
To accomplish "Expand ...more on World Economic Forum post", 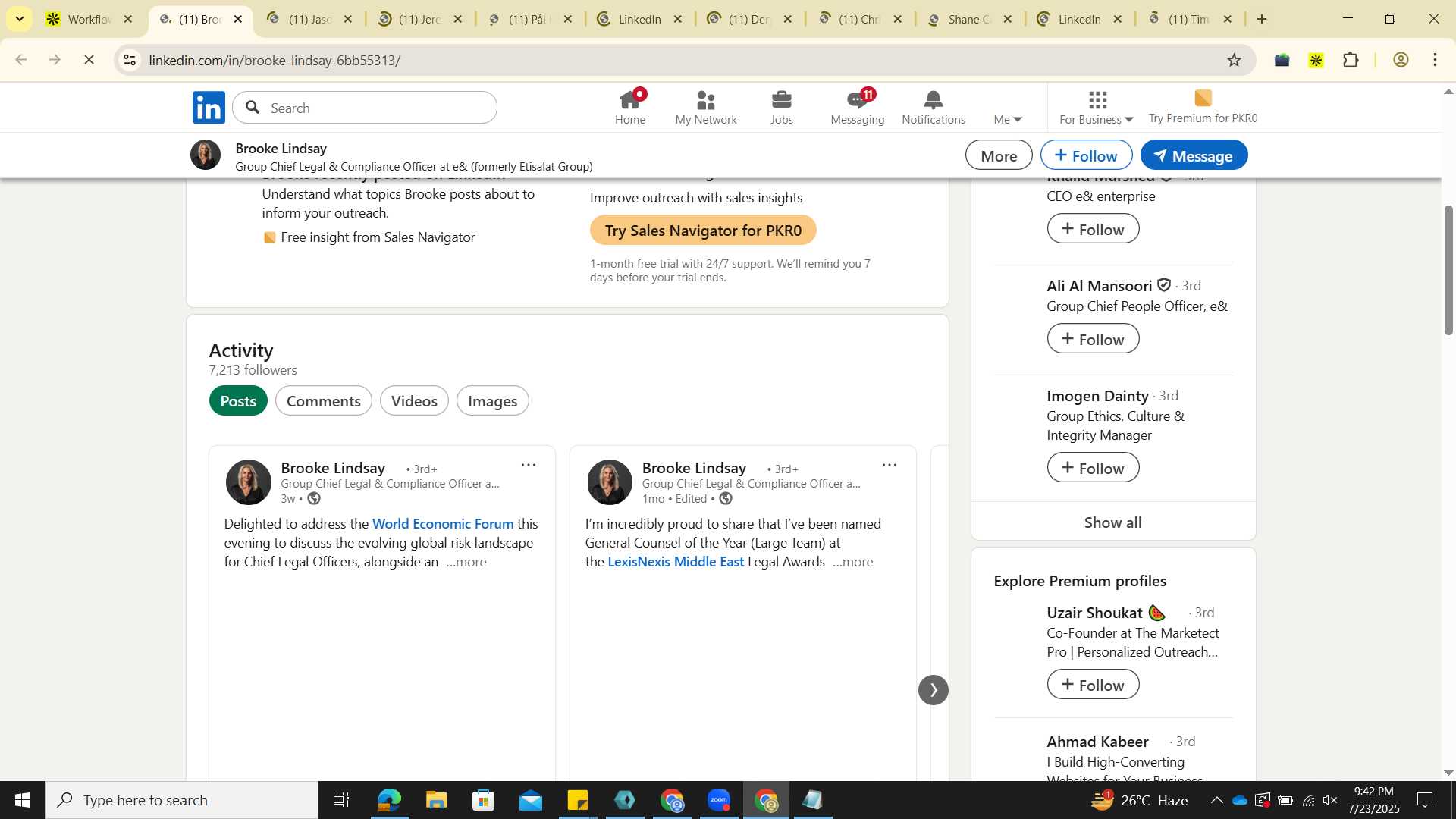I will click(x=466, y=563).
